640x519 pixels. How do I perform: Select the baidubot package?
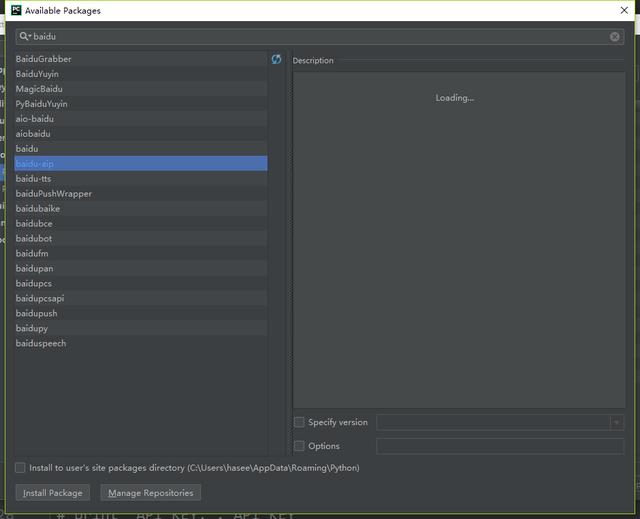pyautogui.click(x=141, y=239)
